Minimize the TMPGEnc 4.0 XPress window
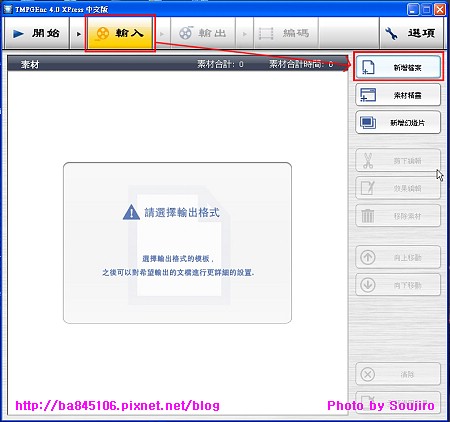The width and height of the screenshot is (450, 422). pos(413,9)
